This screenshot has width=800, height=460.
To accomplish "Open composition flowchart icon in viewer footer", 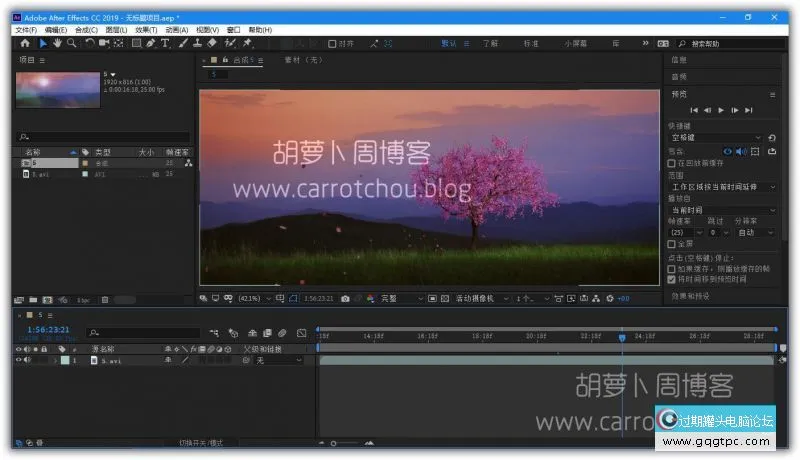I will point(596,299).
